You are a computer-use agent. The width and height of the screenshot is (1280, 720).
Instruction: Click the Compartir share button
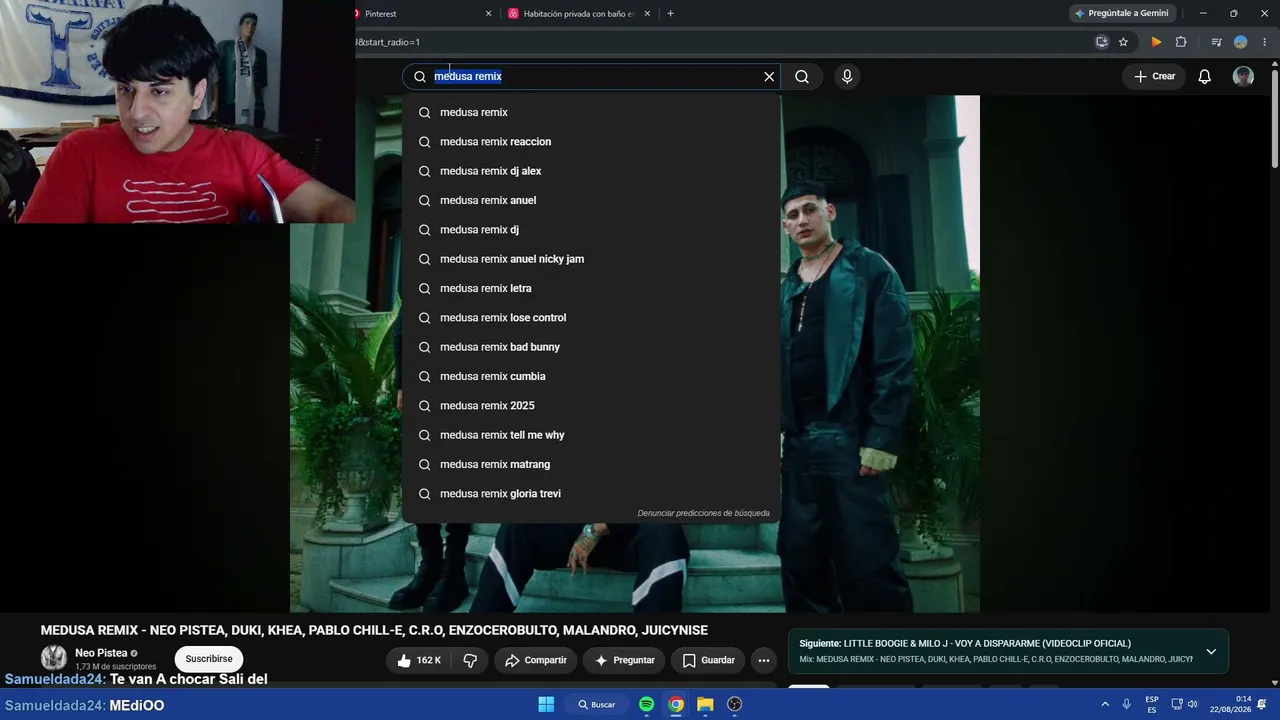[x=536, y=660]
